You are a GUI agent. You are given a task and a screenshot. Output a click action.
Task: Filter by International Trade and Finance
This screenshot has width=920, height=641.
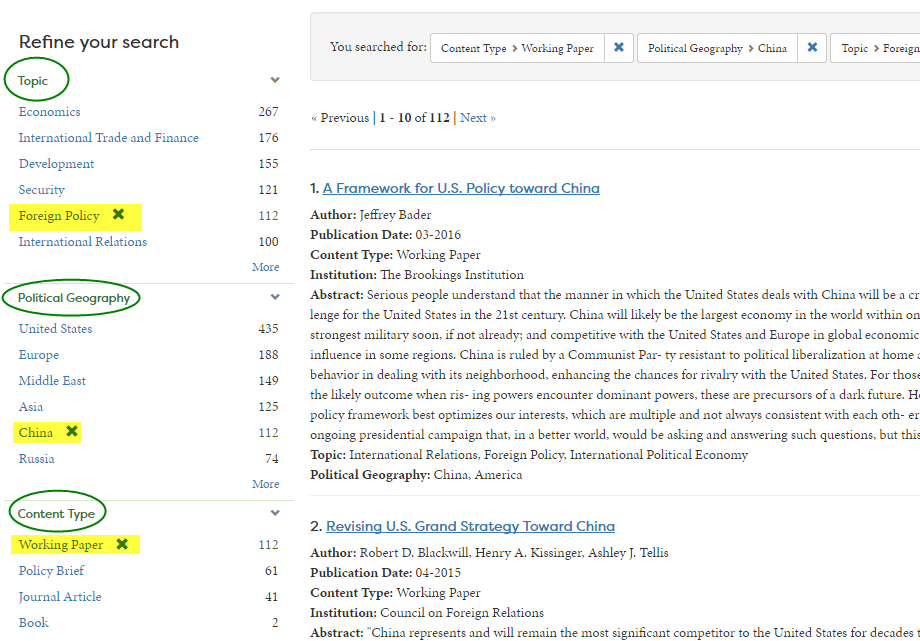(108, 138)
